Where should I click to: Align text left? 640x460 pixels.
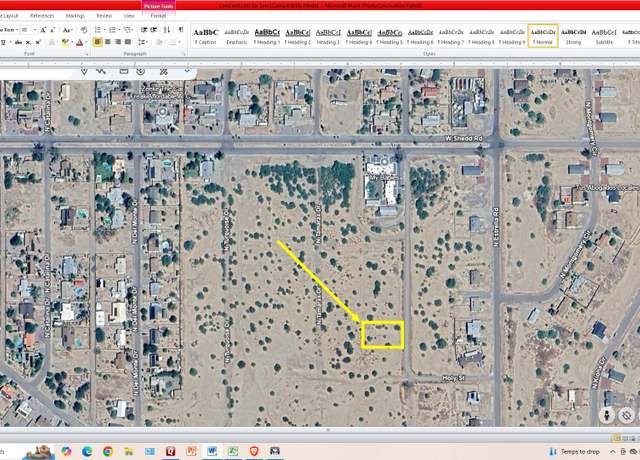pos(98,42)
